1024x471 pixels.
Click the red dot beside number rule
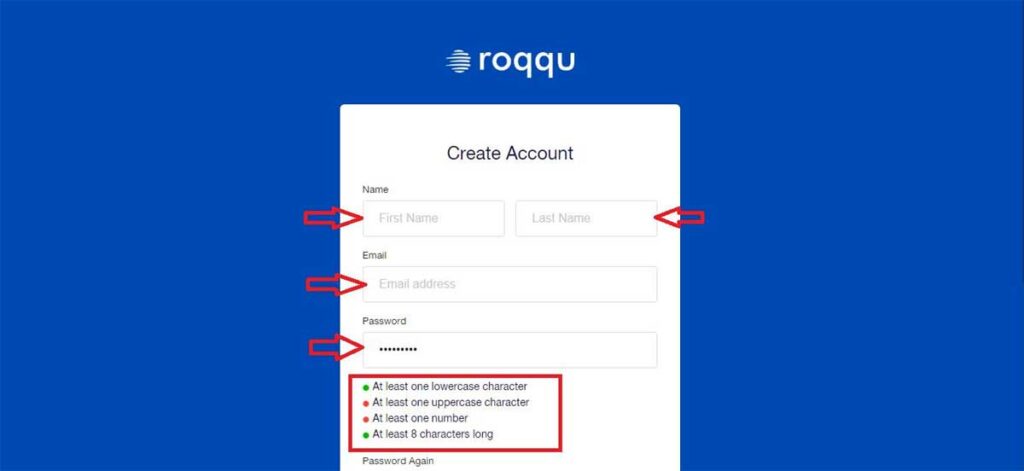coord(366,419)
